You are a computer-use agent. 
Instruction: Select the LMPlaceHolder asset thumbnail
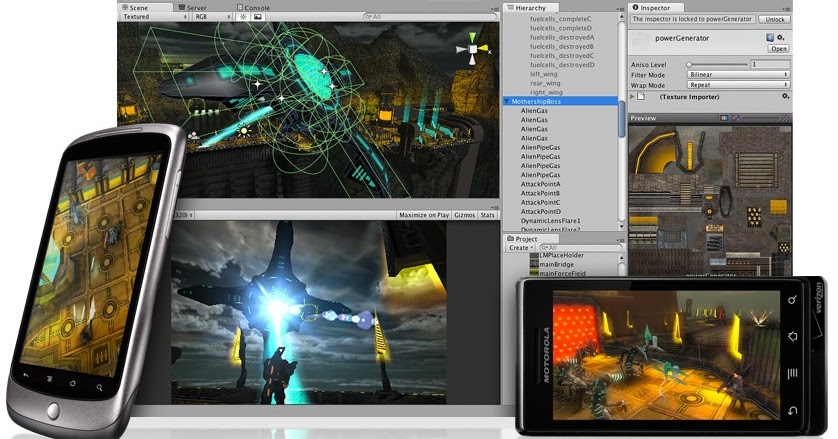(534, 256)
